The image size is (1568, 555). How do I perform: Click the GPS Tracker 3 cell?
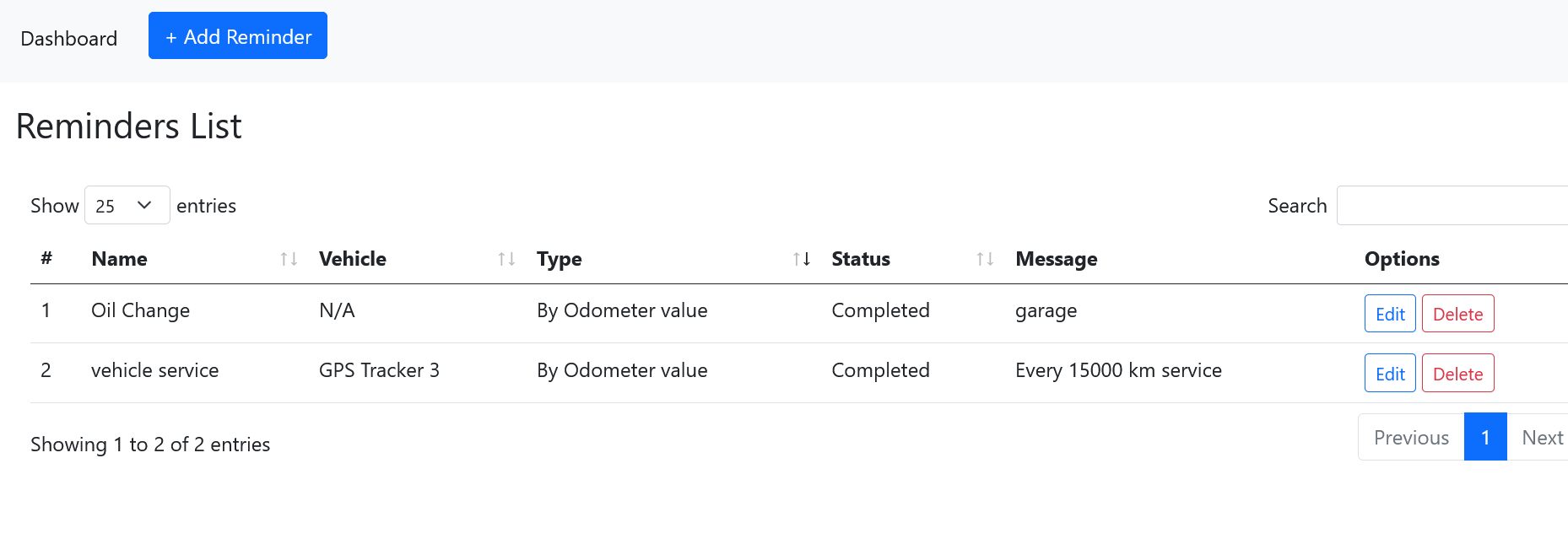pyautogui.click(x=379, y=370)
